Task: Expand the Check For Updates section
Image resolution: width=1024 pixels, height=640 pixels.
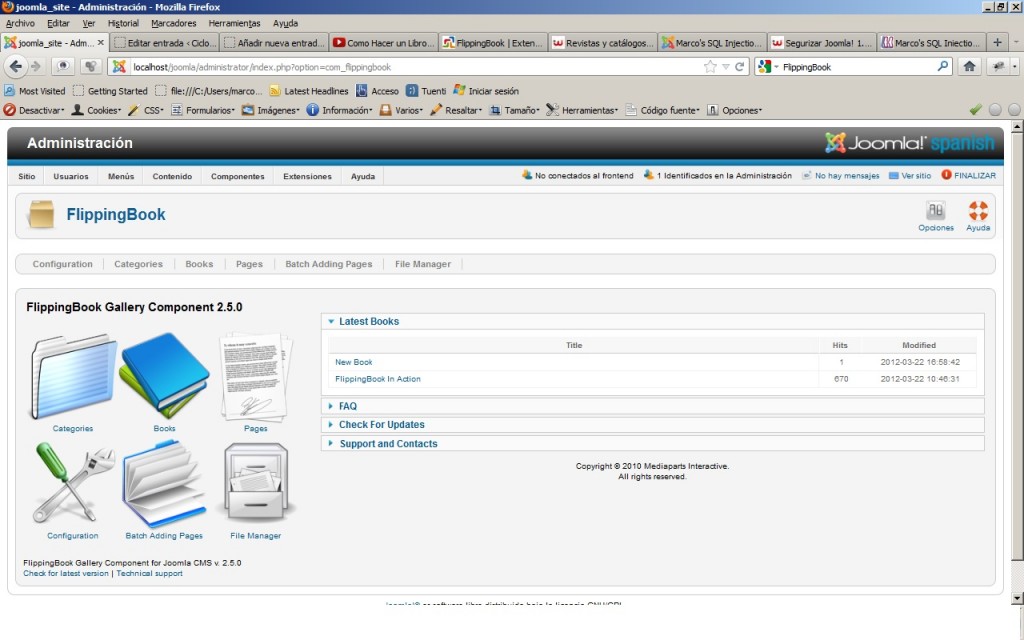Action: (381, 425)
